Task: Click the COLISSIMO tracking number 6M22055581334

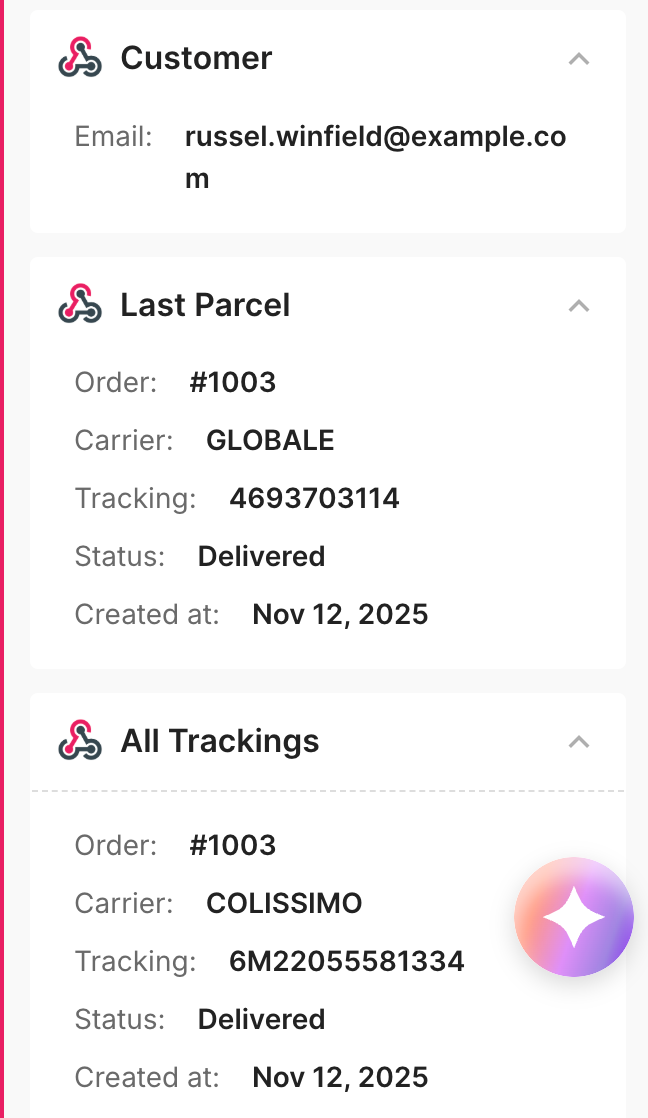Action: point(346,961)
